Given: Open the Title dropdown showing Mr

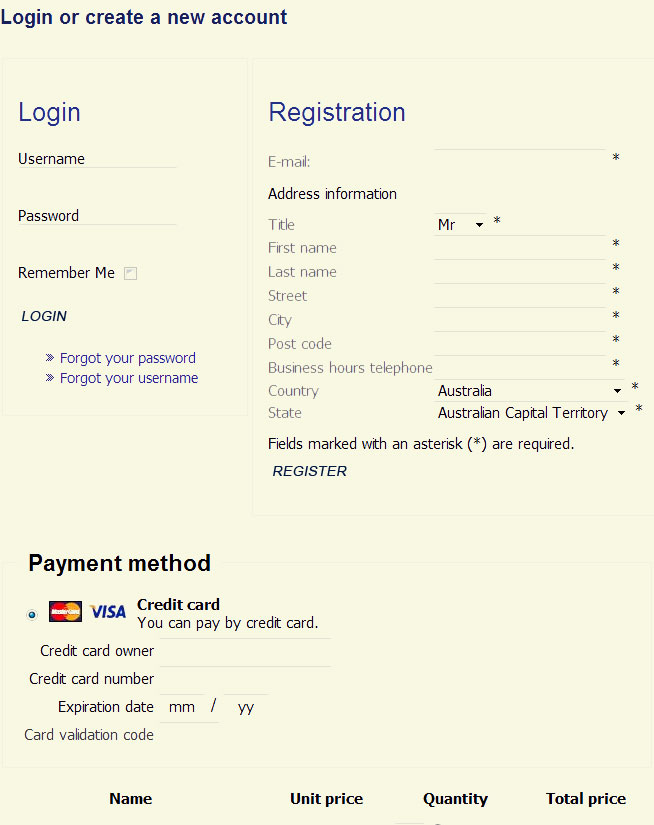Looking at the screenshot, I should [460, 225].
